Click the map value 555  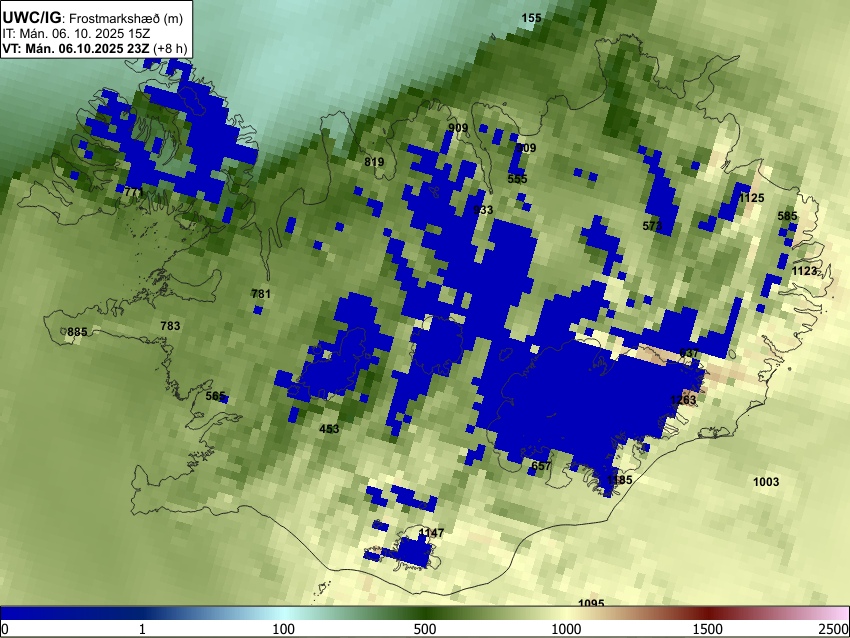(x=517, y=179)
